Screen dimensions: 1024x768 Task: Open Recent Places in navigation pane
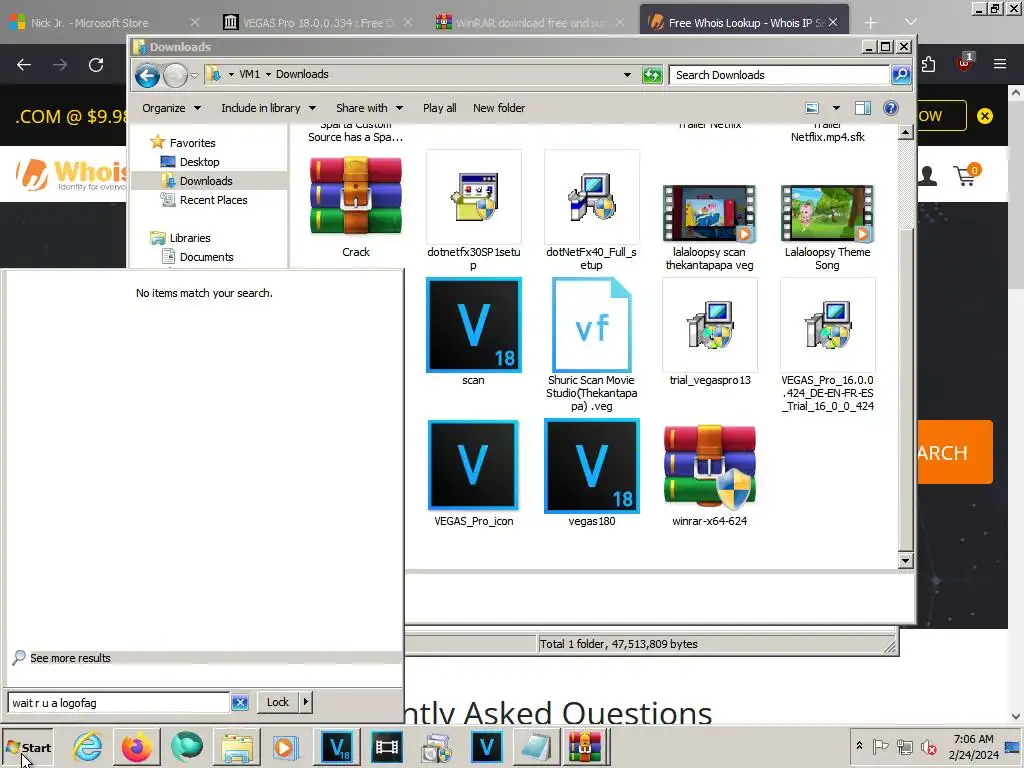click(x=213, y=200)
